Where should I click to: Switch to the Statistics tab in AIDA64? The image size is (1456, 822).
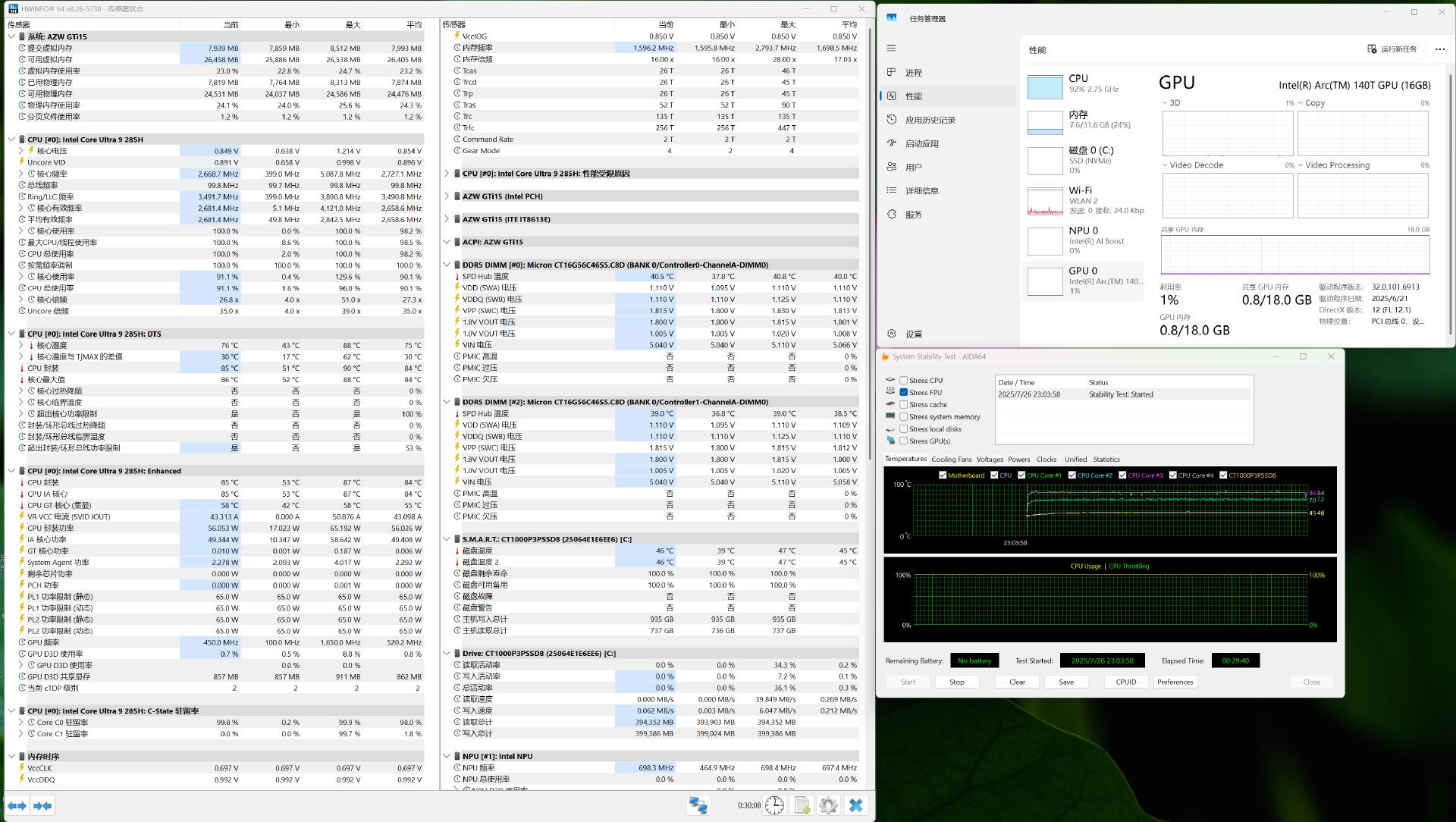(1106, 460)
